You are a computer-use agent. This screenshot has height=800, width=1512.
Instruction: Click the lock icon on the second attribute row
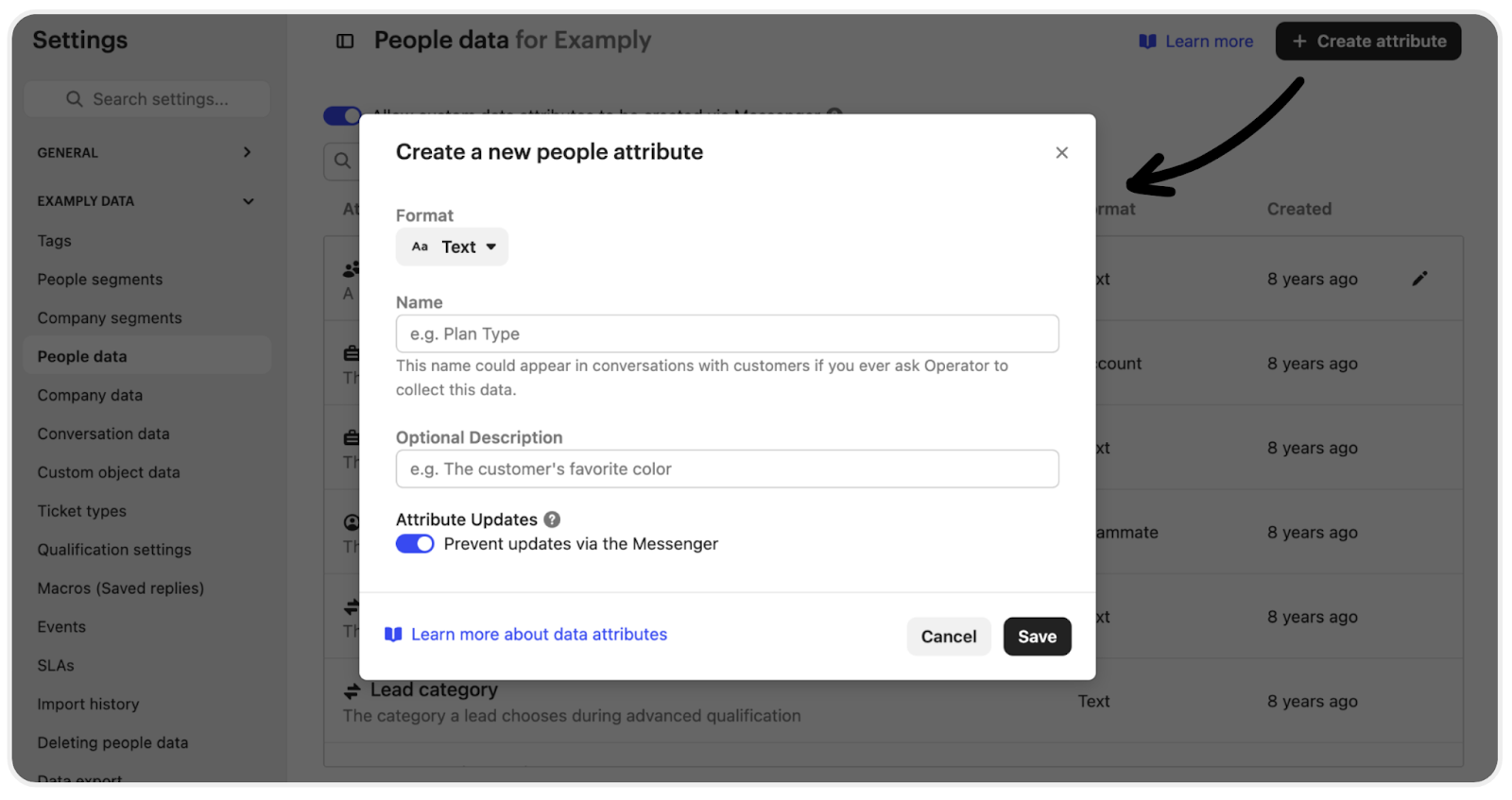click(349, 353)
